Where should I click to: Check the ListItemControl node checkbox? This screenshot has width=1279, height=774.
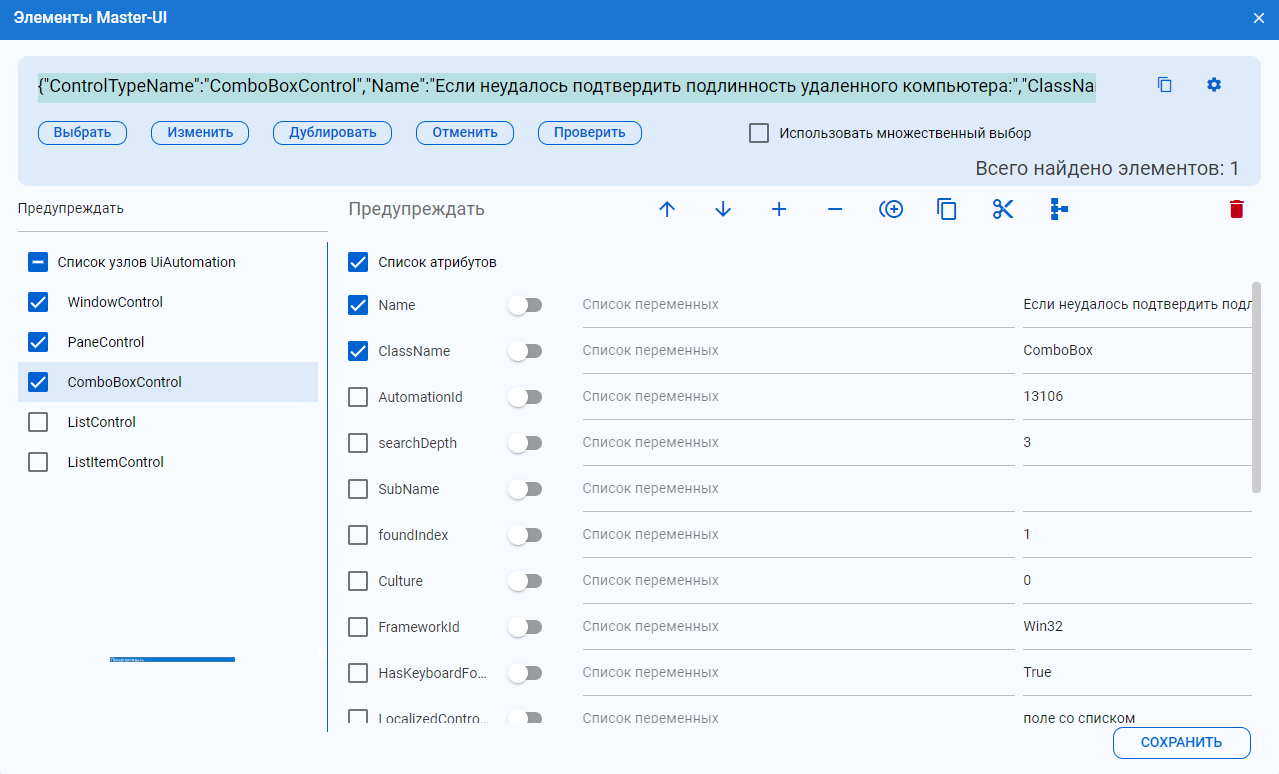(x=38, y=462)
